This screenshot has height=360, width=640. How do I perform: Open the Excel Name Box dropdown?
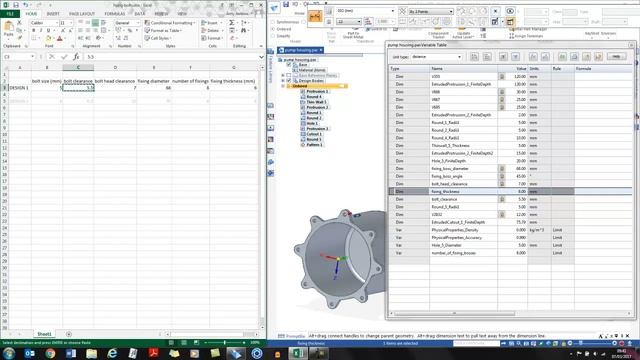click(x=32, y=57)
